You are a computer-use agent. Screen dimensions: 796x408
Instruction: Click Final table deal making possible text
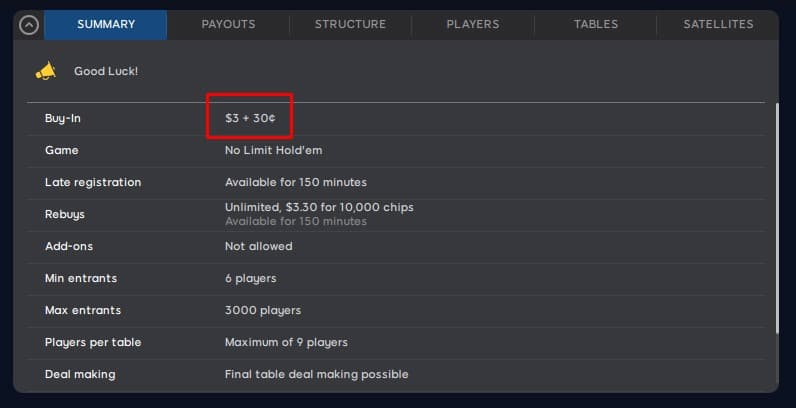tap(316, 374)
